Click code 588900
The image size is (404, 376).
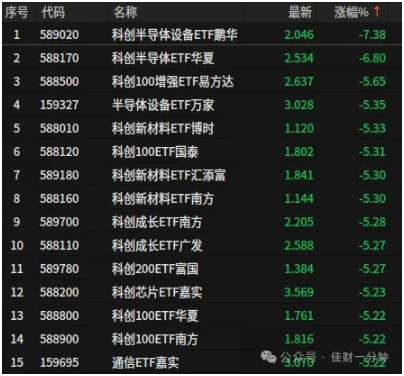pos(59,339)
